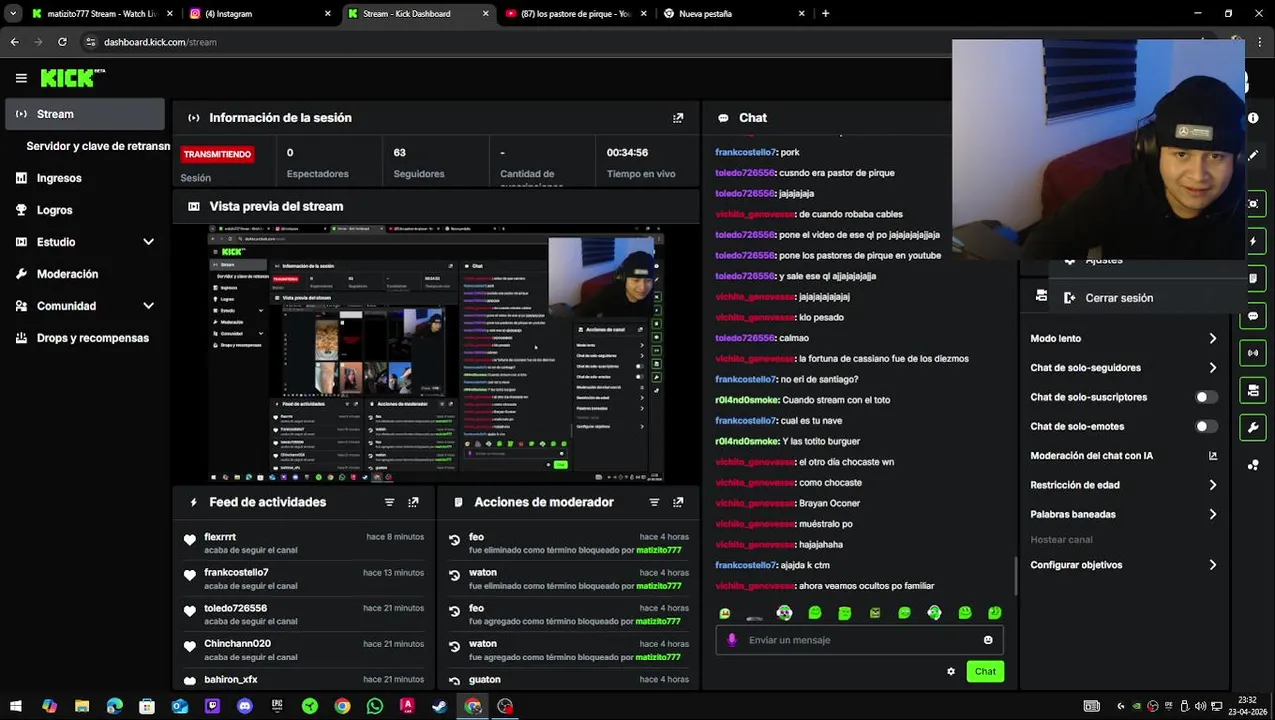Expand the Estudio section chevron
This screenshot has height=720, width=1275.
[148, 242]
